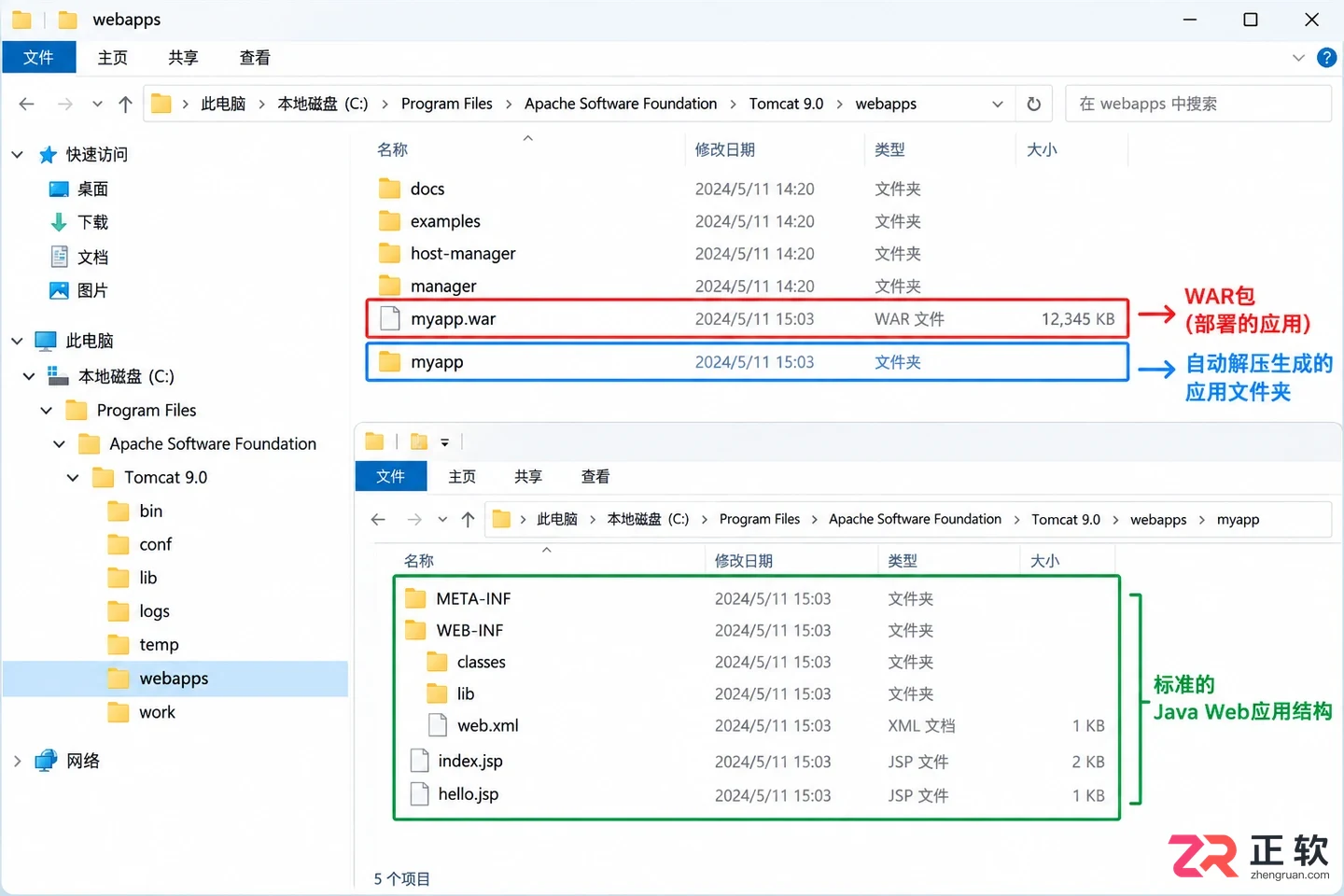This screenshot has width=1344, height=896.
Task: Select the hello.jsp file icon
Action: (420, 794)
